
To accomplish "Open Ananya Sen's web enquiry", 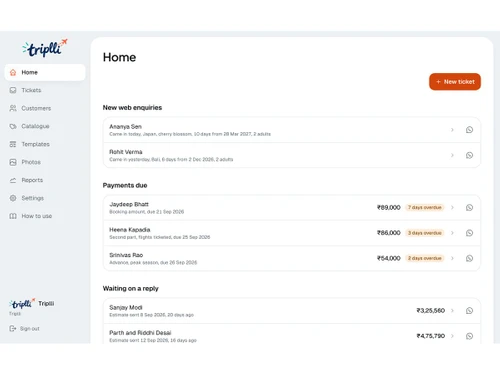I will 292,130.
